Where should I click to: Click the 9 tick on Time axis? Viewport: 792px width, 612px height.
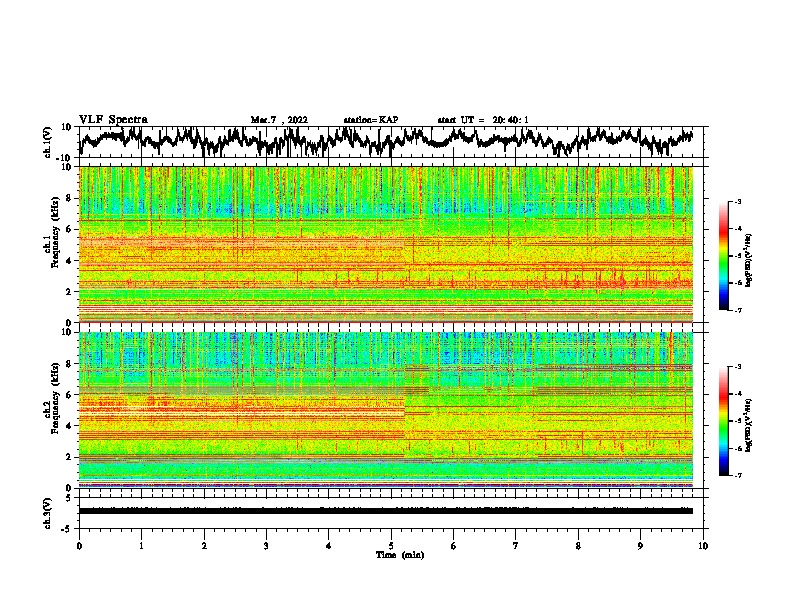640,546
